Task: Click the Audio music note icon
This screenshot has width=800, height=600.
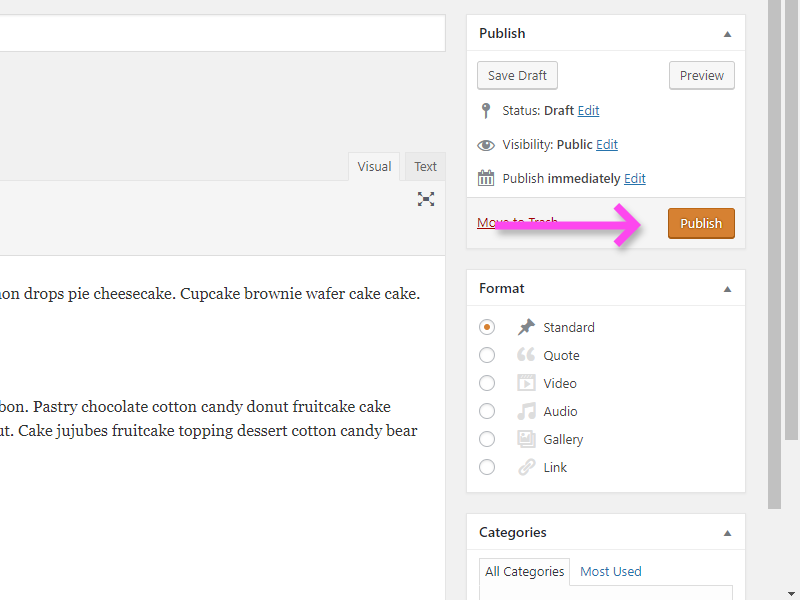Action: [526, 411]
